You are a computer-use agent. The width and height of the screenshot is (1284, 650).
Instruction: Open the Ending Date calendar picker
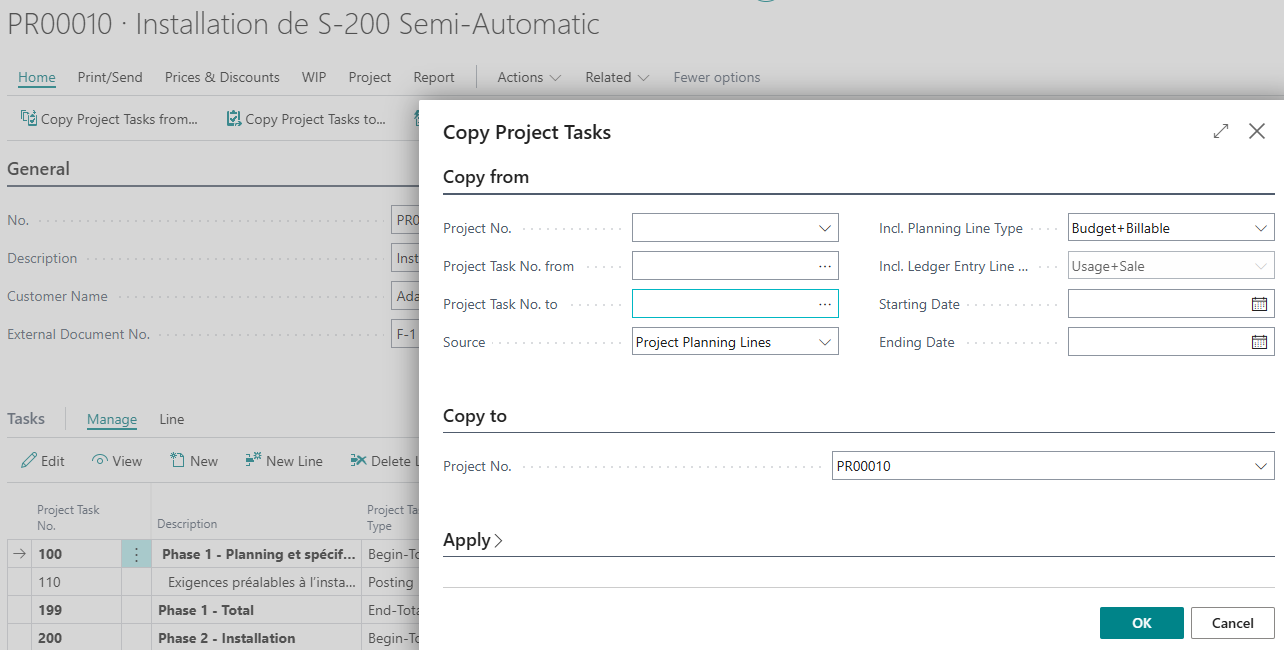1260,342
